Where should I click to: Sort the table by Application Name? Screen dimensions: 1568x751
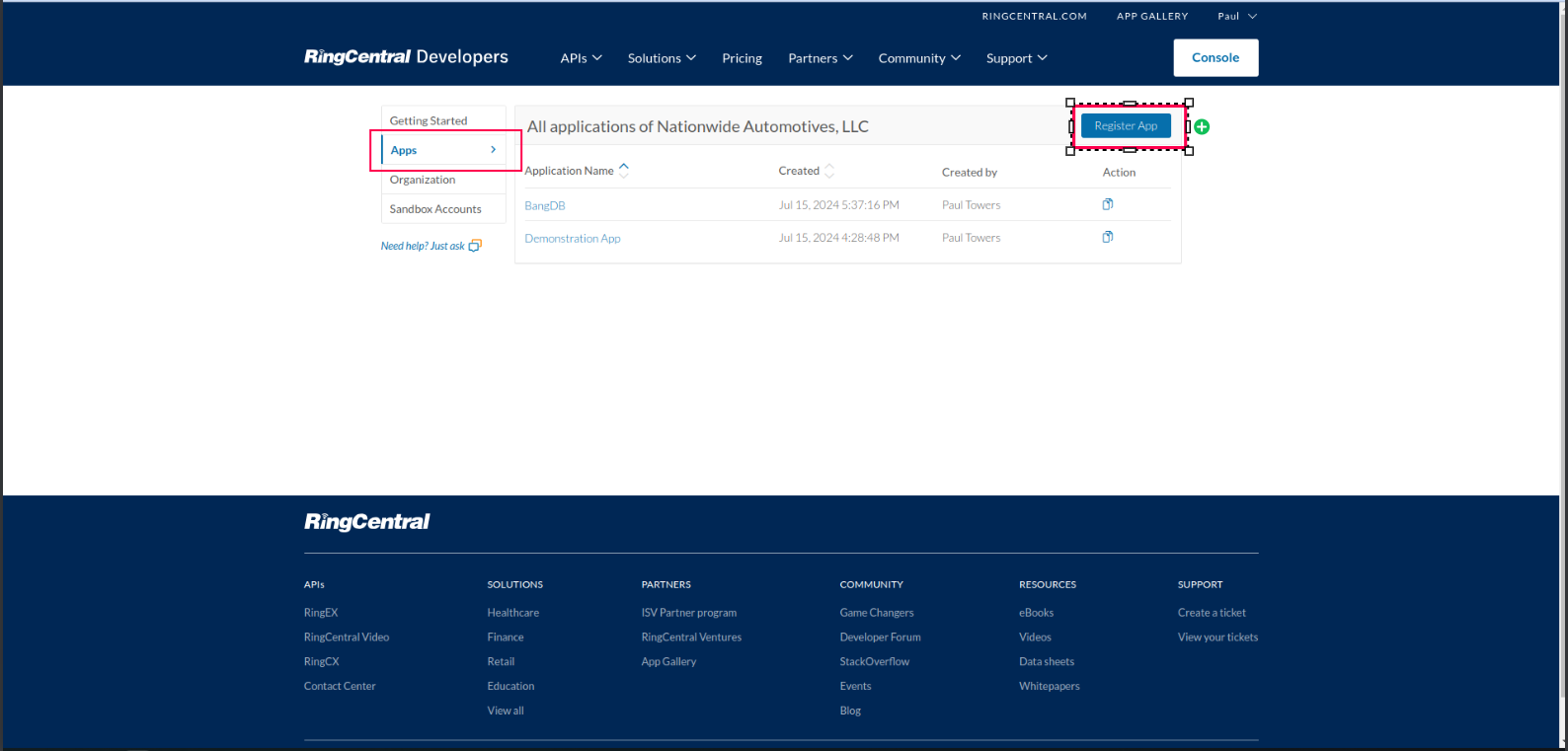point(577,171)
